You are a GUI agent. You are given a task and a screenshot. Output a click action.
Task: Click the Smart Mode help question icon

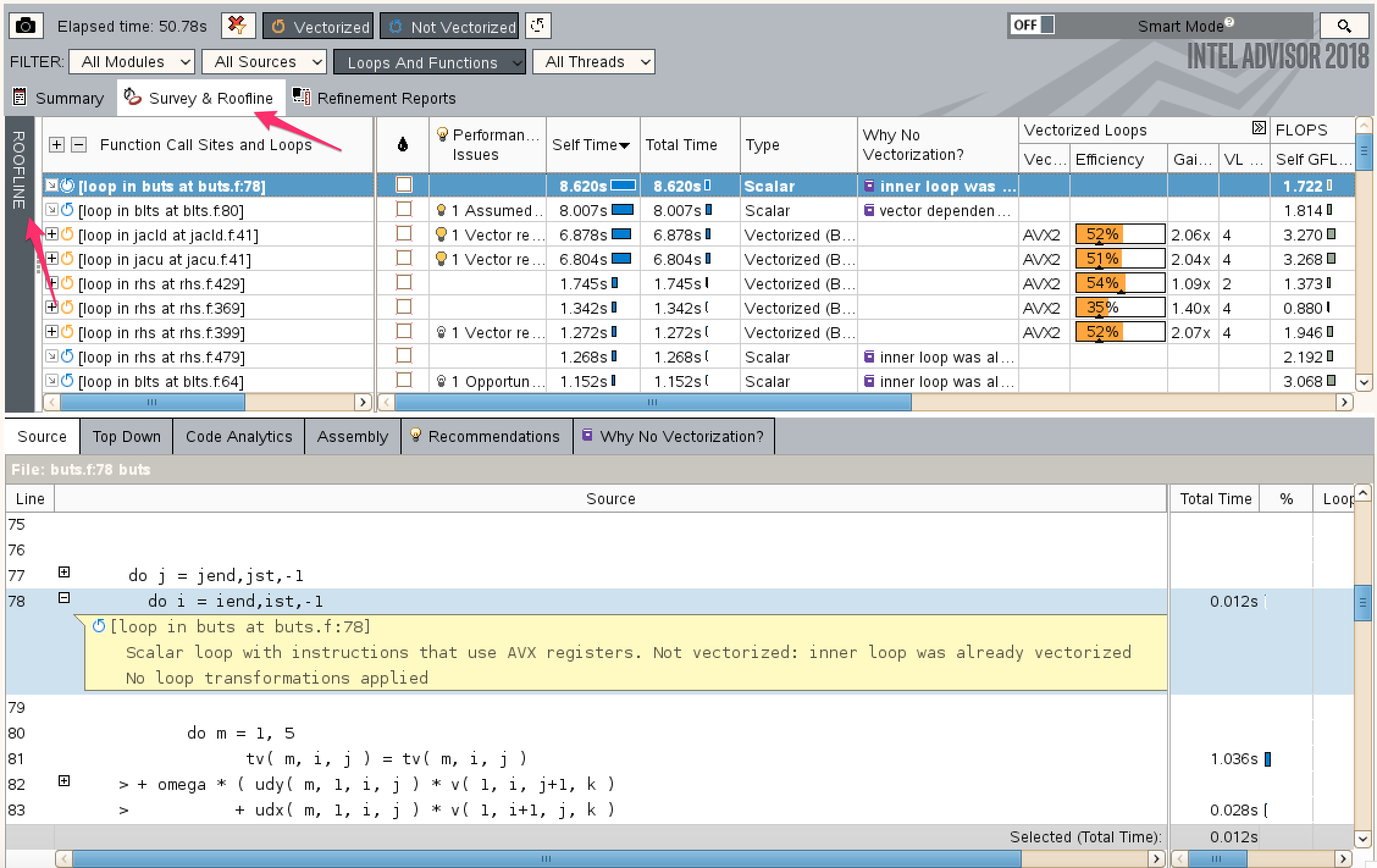(1229, 22)
